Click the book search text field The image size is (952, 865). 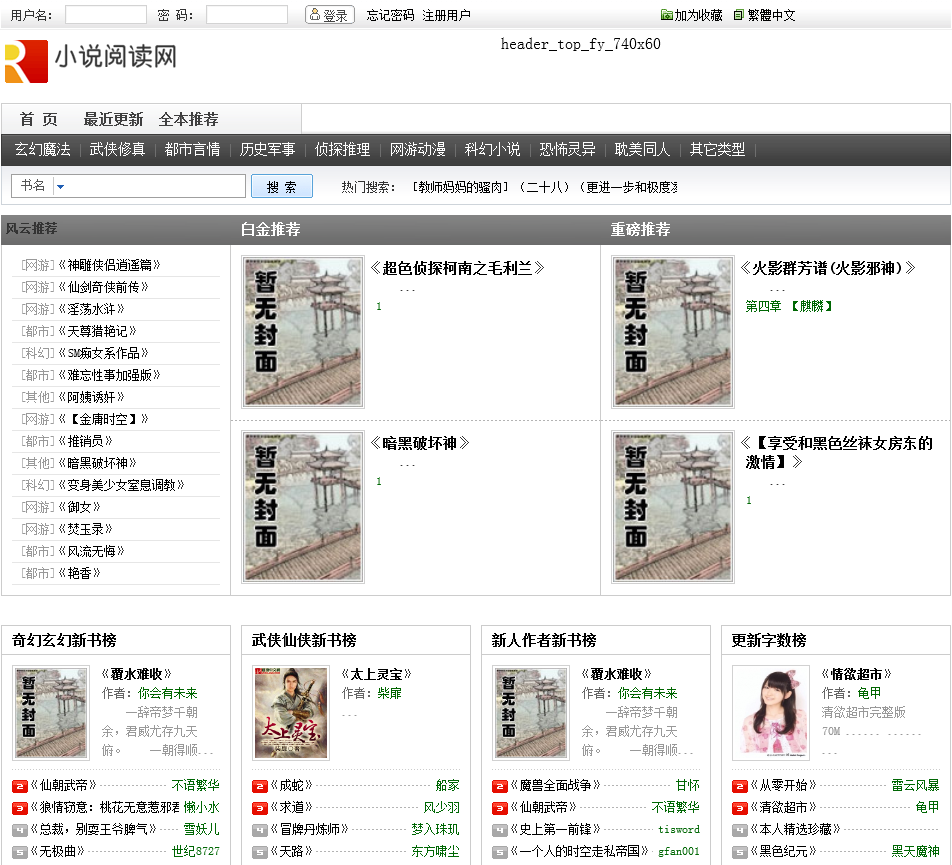(x=156, y=186)
